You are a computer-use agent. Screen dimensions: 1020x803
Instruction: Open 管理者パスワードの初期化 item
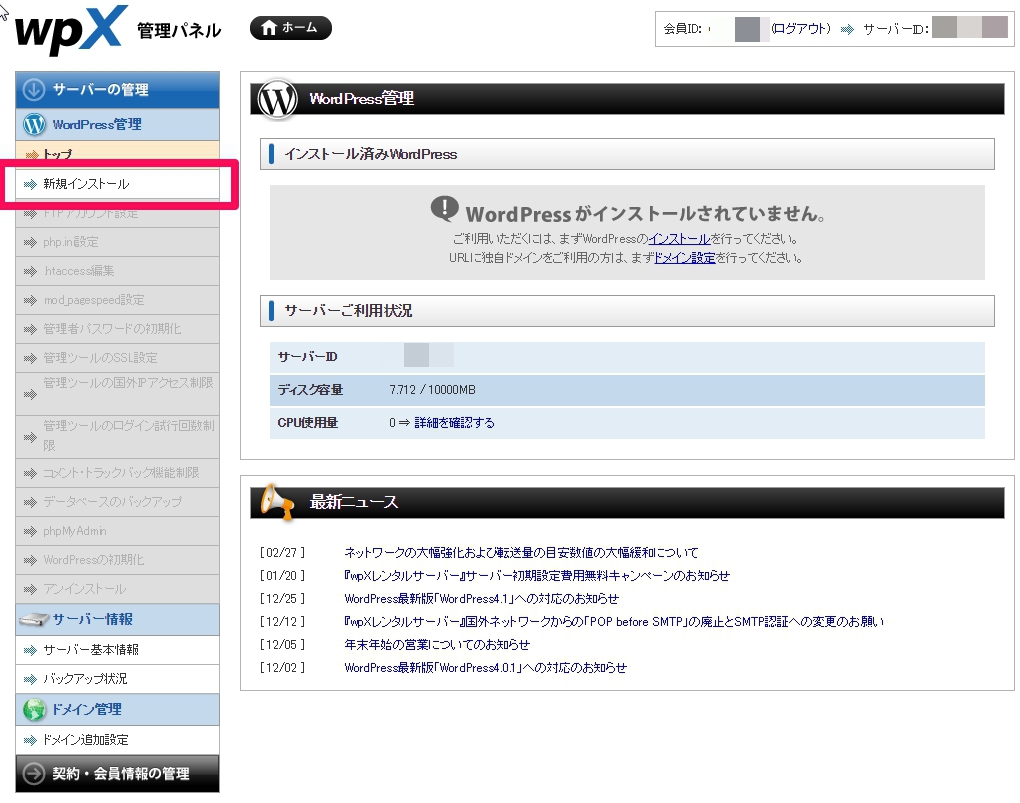pos(117,329)
